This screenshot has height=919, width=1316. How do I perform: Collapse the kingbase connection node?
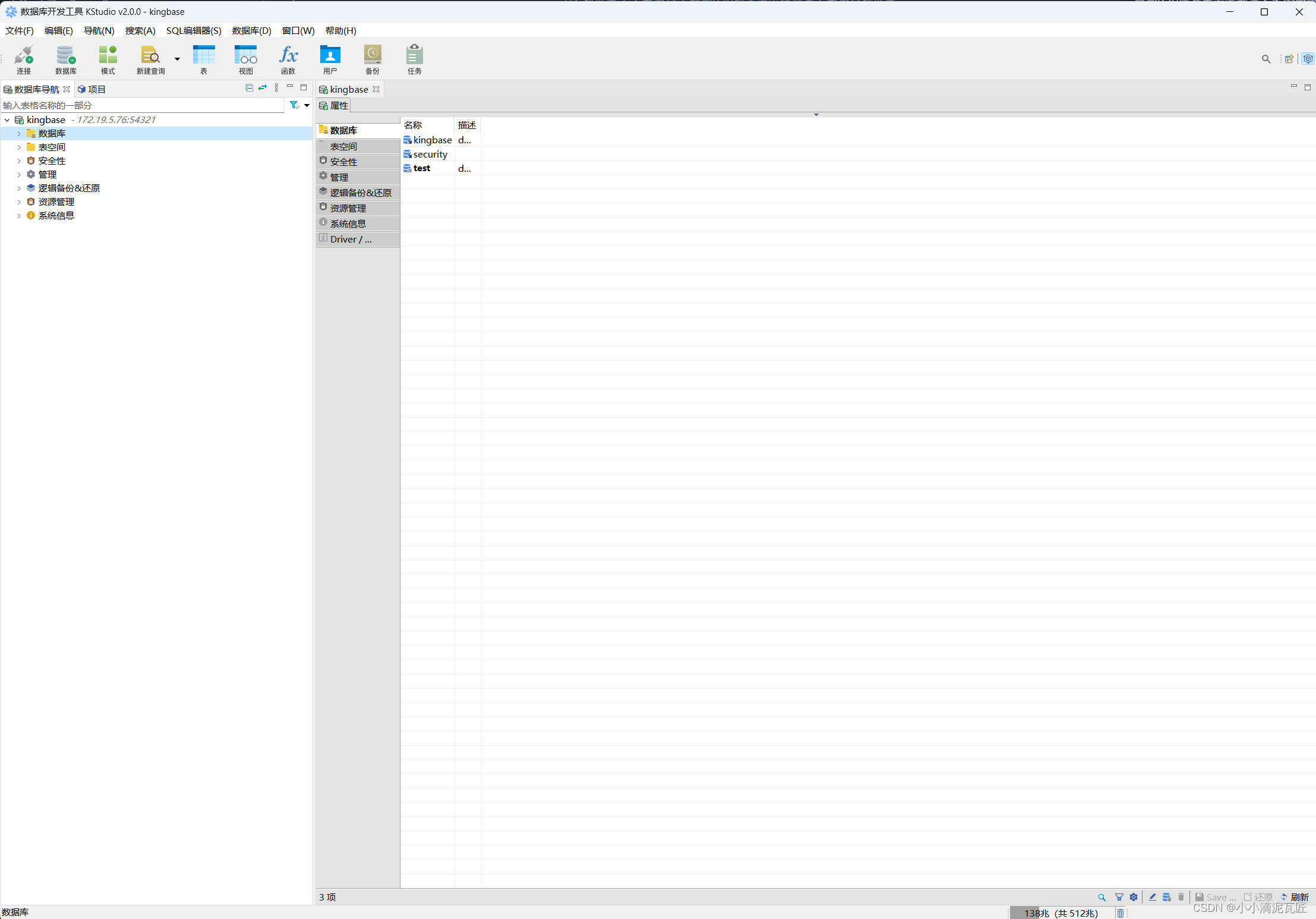click(7, 120)
